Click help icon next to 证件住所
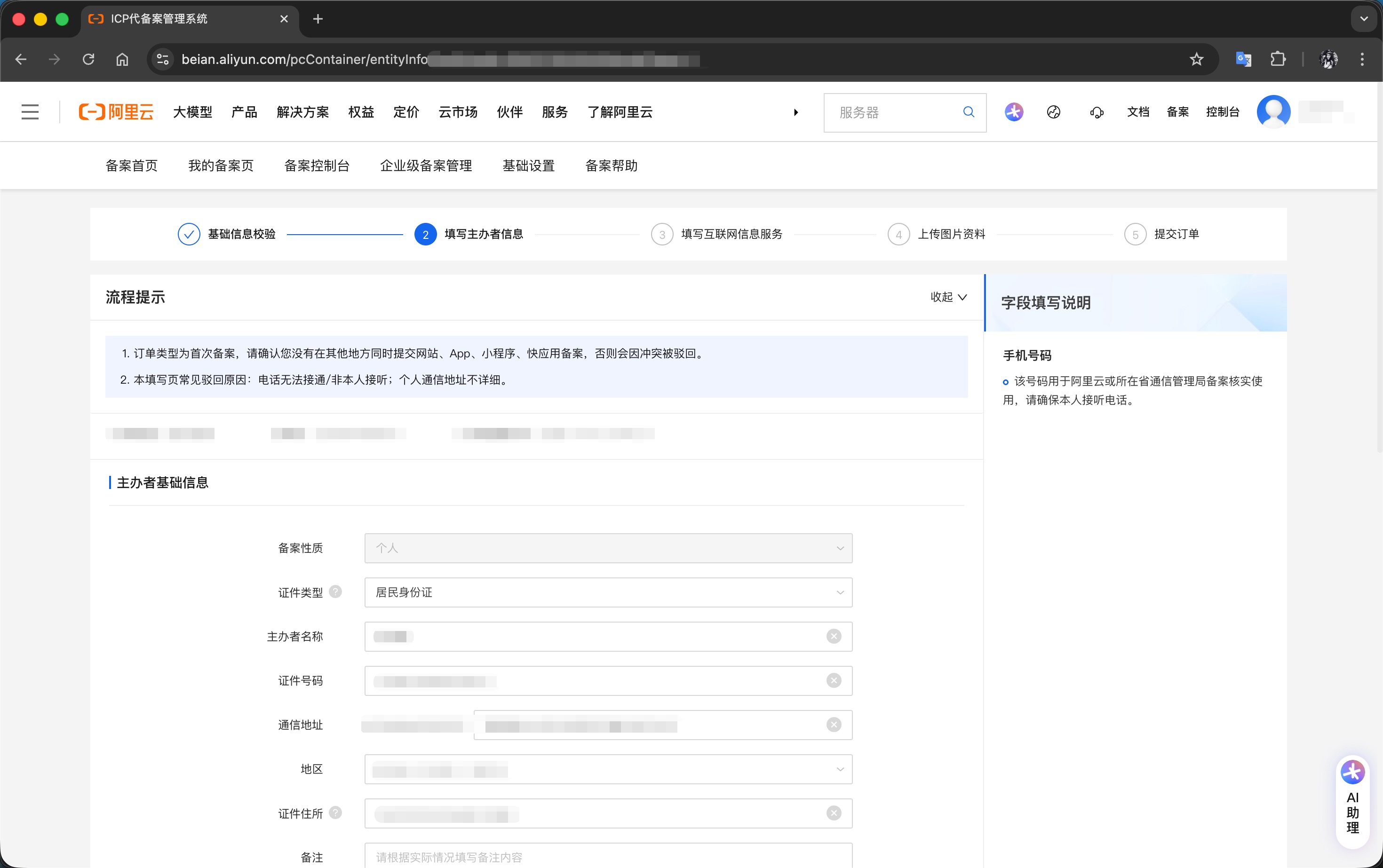Screen dimensions: 1383x868 point(336,813)
